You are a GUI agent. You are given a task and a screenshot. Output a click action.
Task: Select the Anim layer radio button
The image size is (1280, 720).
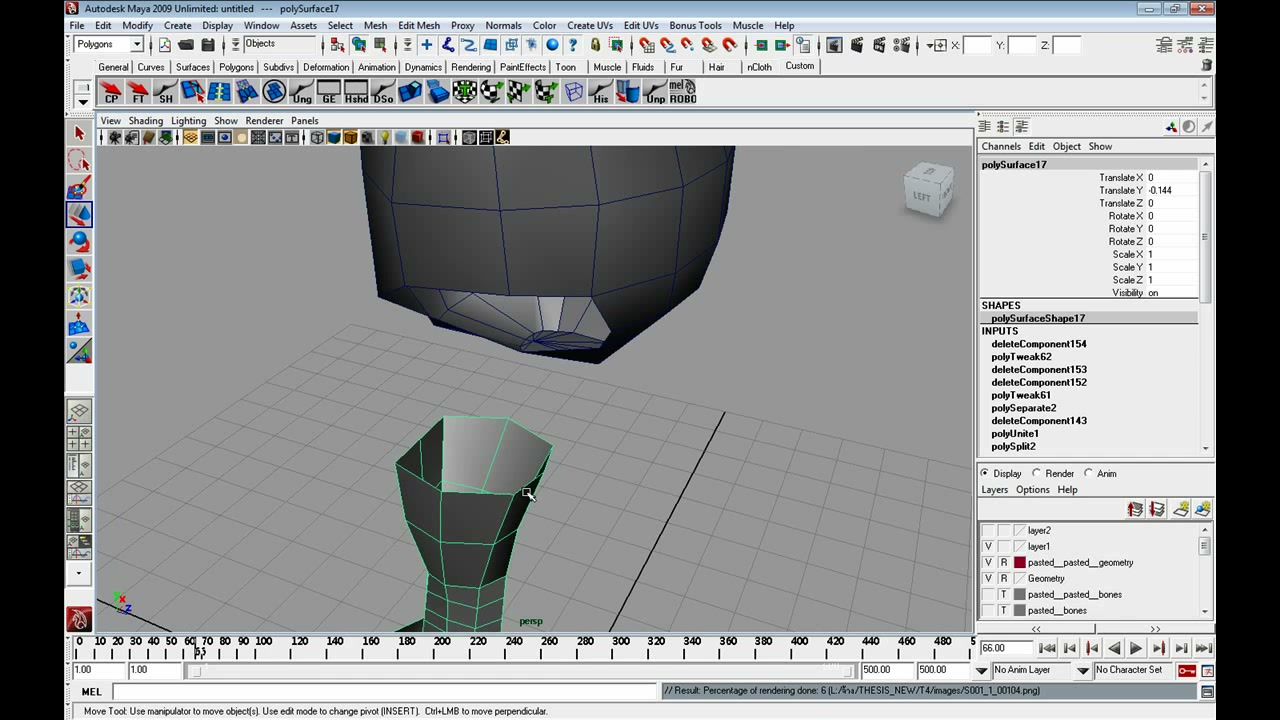(x=1088, y=473)
